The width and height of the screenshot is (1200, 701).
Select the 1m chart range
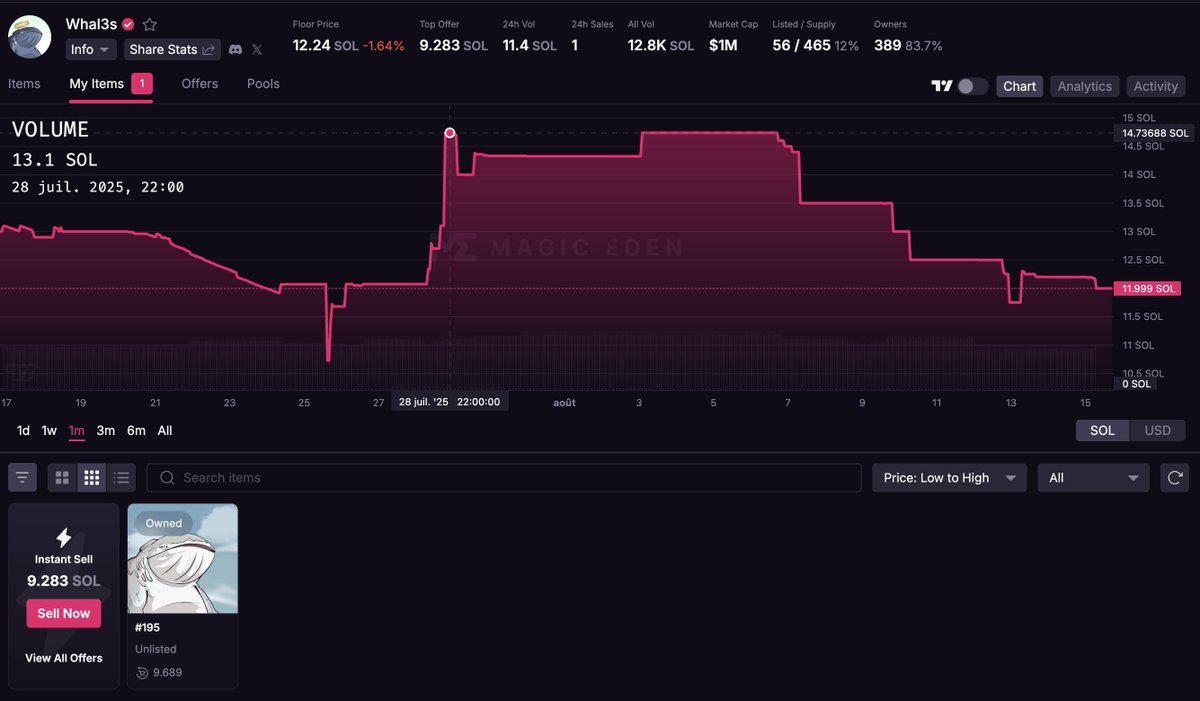click(x=77, y=431)
